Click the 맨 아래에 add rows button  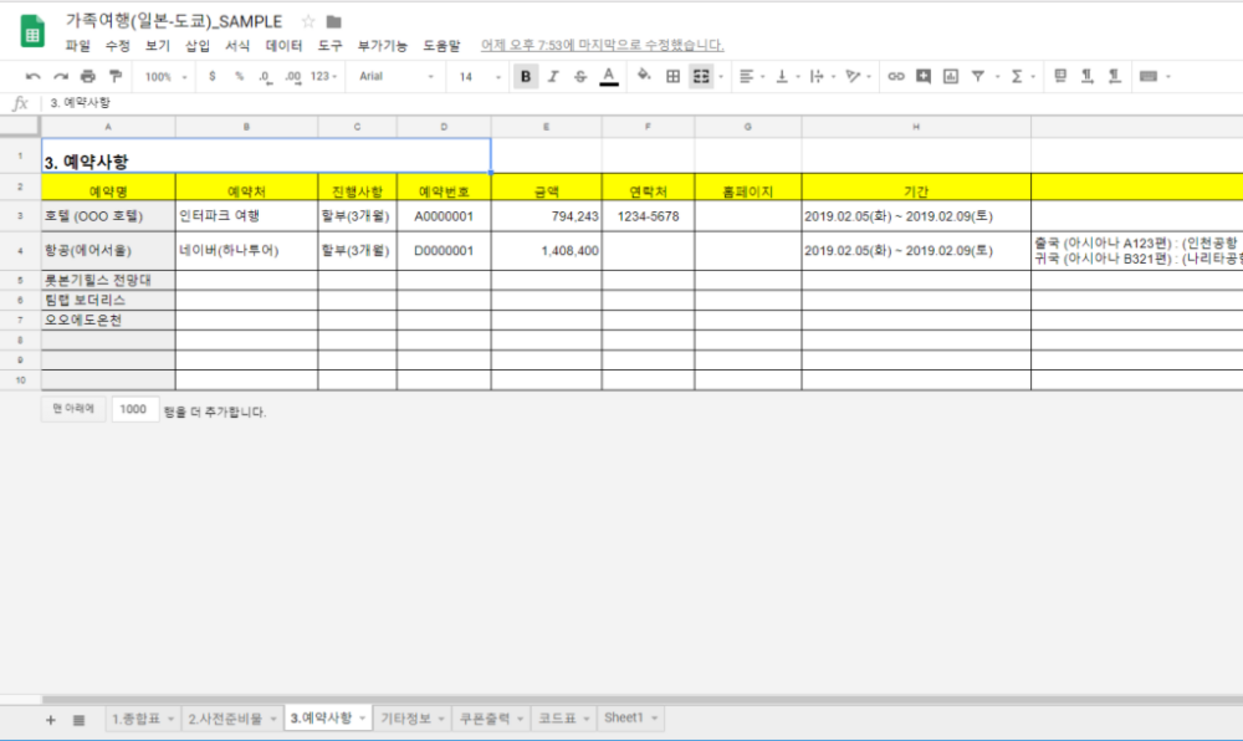coord(73,409)
